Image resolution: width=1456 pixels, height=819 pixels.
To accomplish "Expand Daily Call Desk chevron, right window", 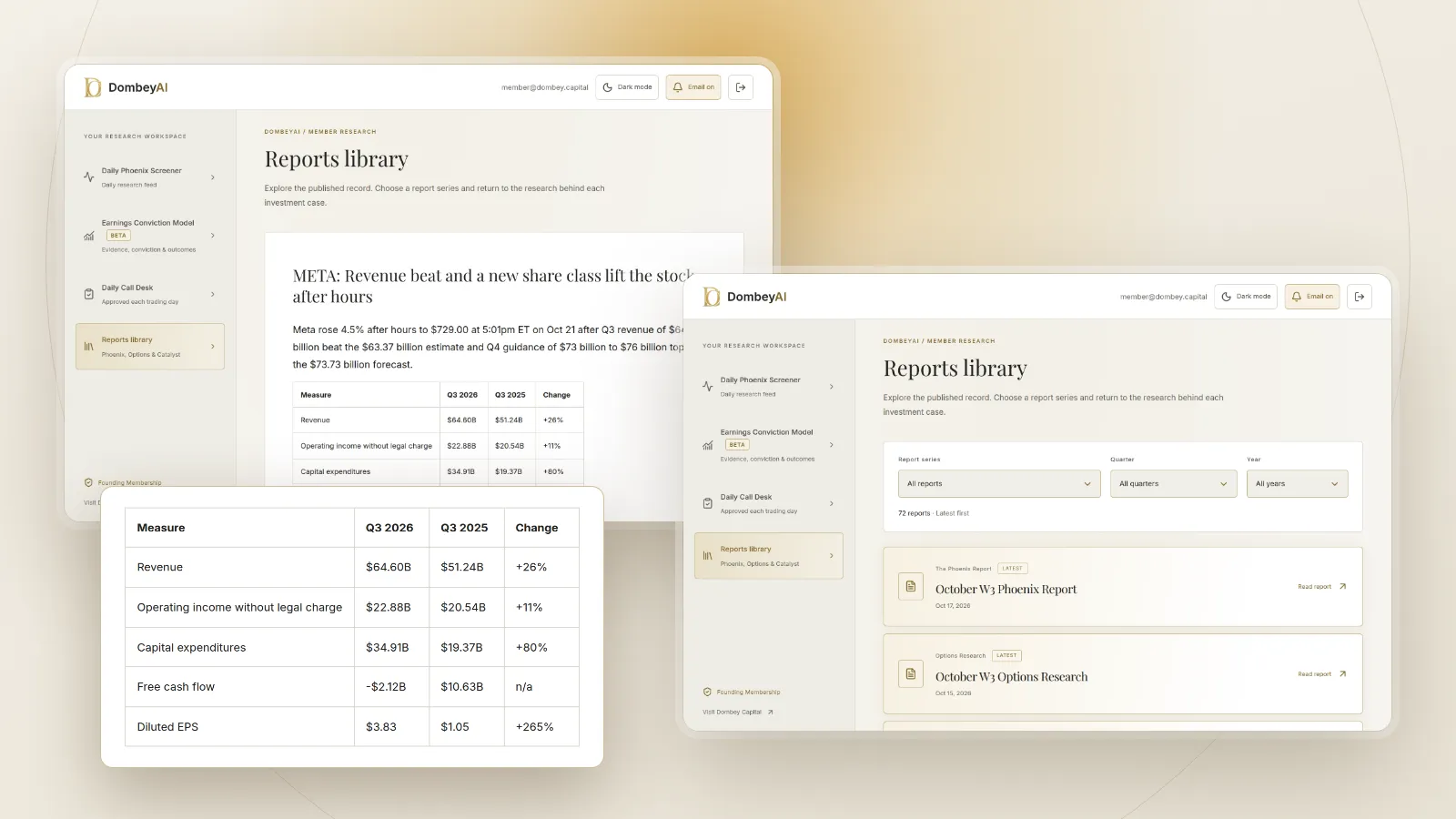I will coord(832,503).
